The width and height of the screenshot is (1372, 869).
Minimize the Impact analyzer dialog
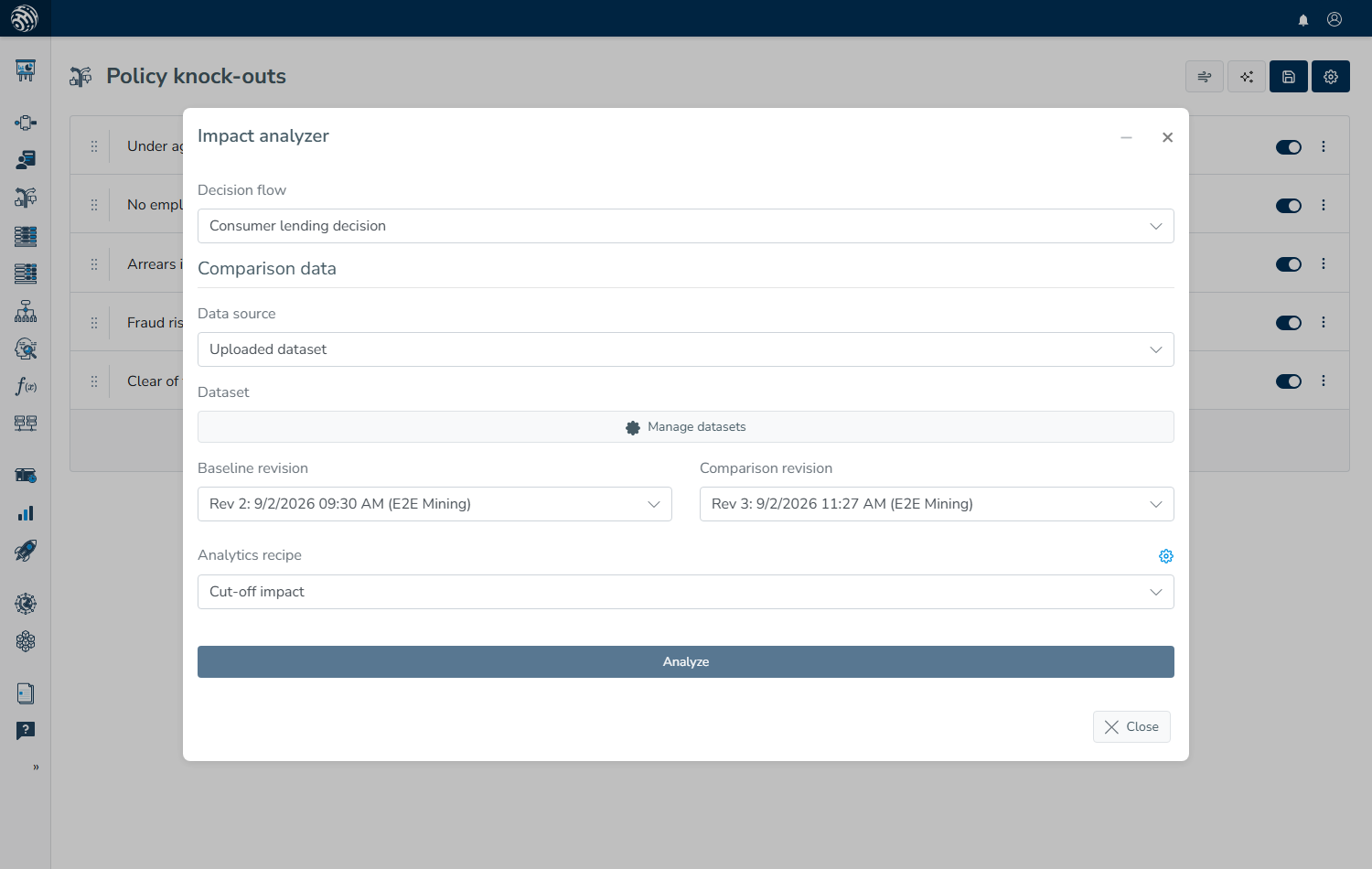pyautogui.click(x=1126, y=137)
